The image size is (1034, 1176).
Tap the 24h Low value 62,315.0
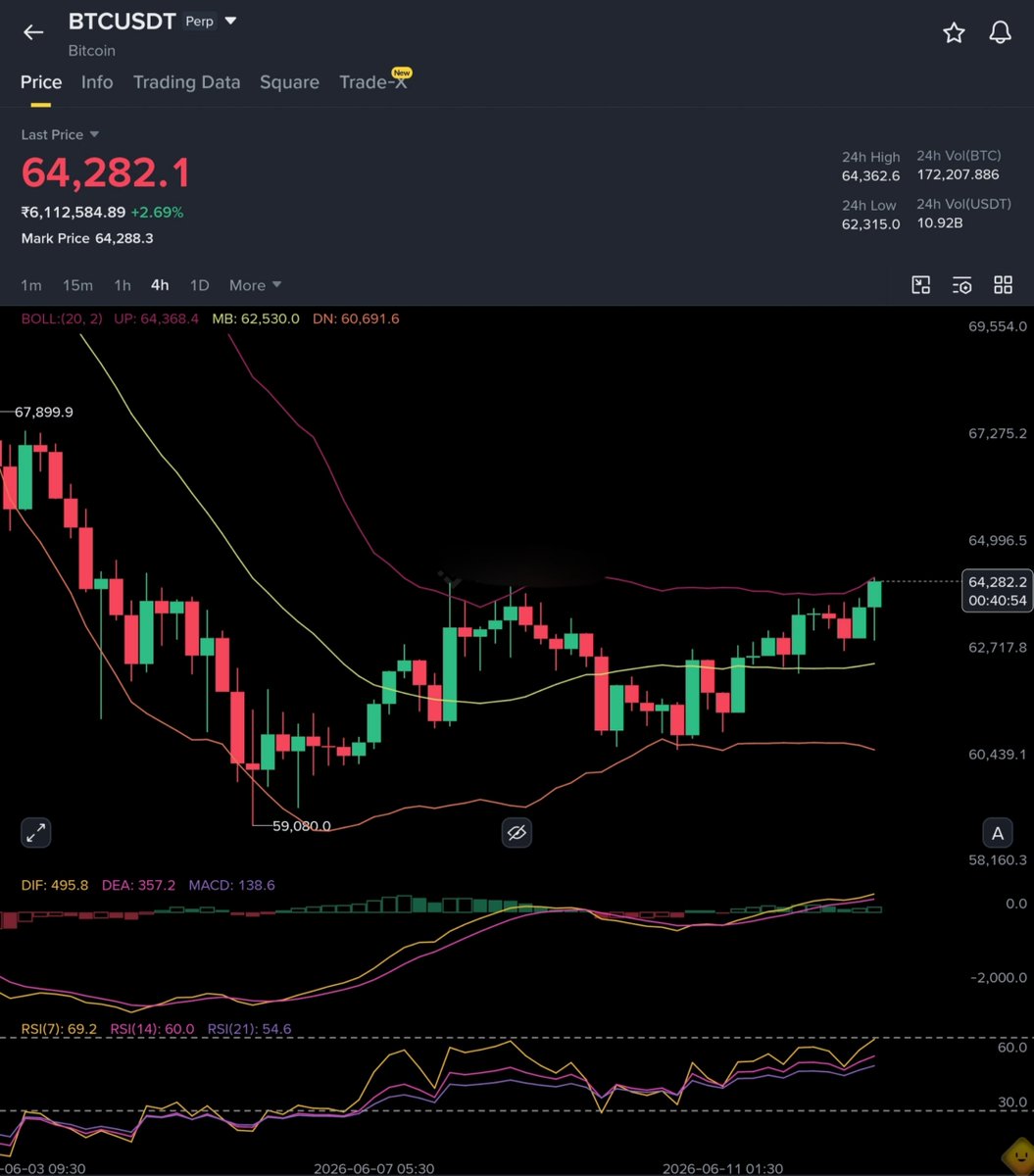(x=871, y=224)
